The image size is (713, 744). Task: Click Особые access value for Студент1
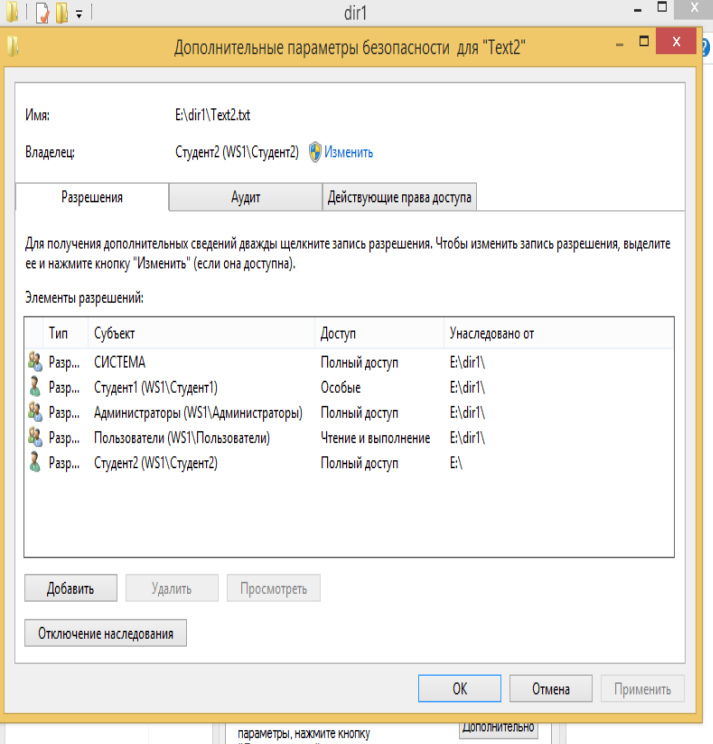[341, 387]
